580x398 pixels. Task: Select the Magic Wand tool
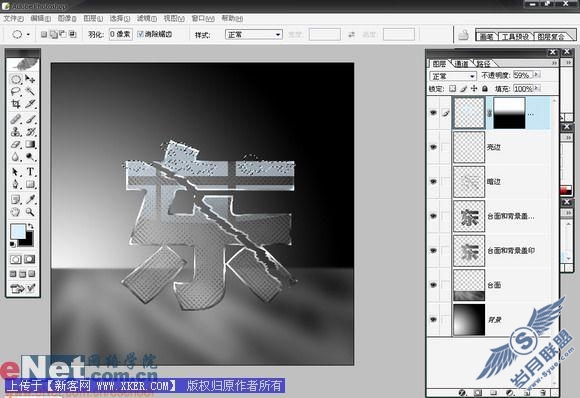[30, 91]
